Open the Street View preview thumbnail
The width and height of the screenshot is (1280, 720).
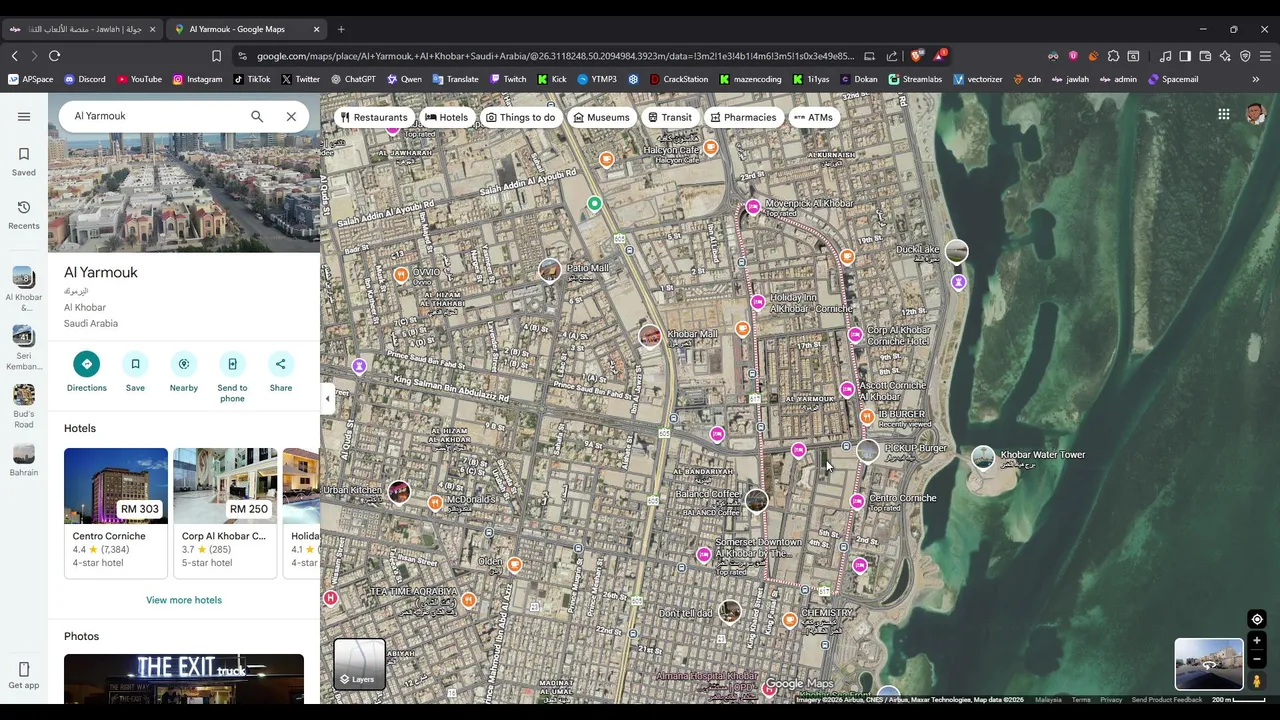tap(1208, 664)
